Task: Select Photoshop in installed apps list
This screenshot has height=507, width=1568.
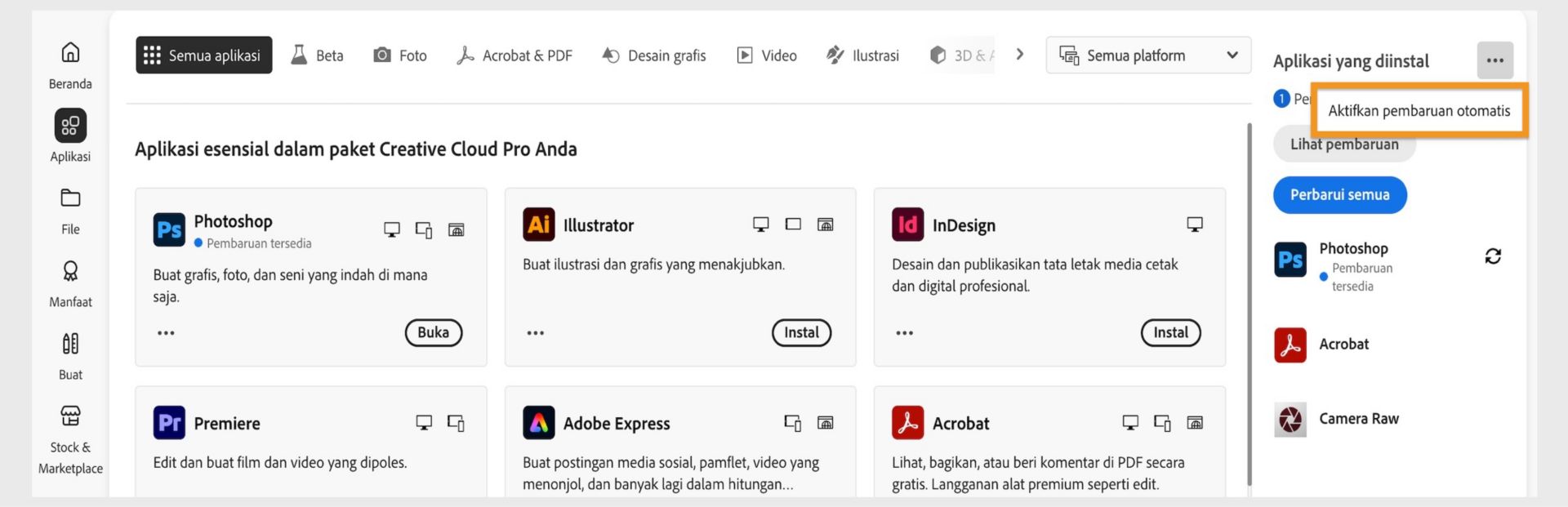Action: pos(1354,248)
